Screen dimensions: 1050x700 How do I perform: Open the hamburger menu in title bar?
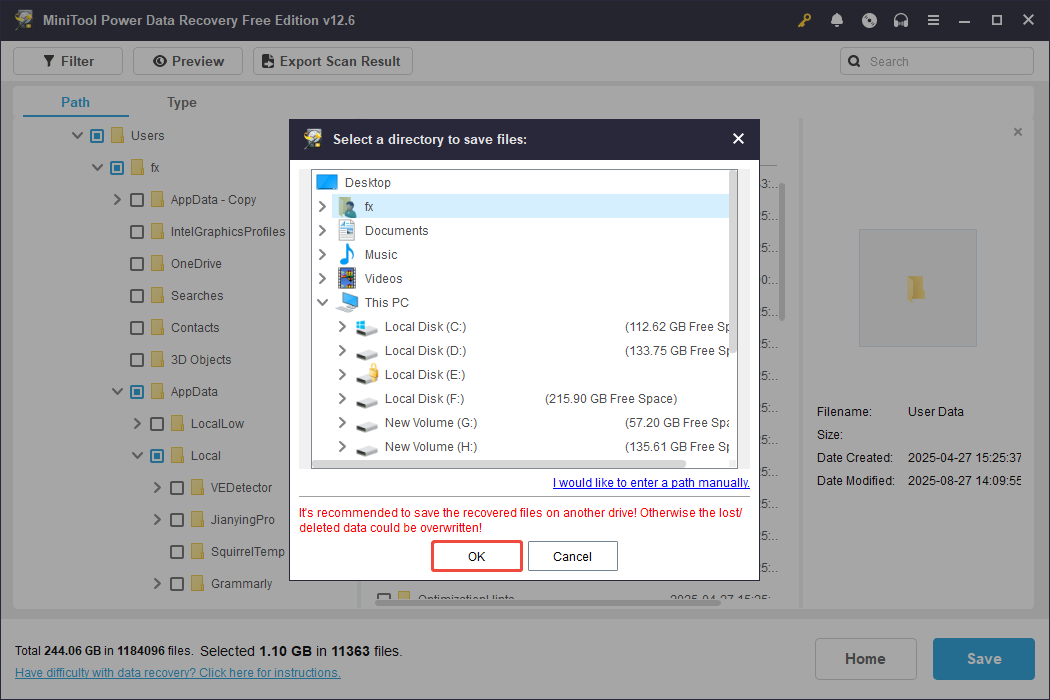point(933,19)
